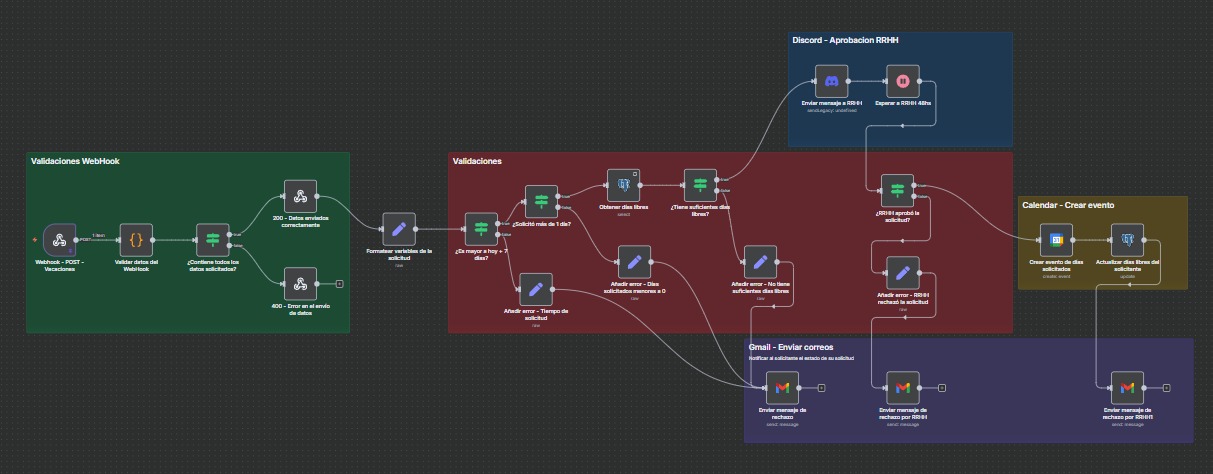Select the Webhook POST Vacaciones trigger node

point(60,239)
